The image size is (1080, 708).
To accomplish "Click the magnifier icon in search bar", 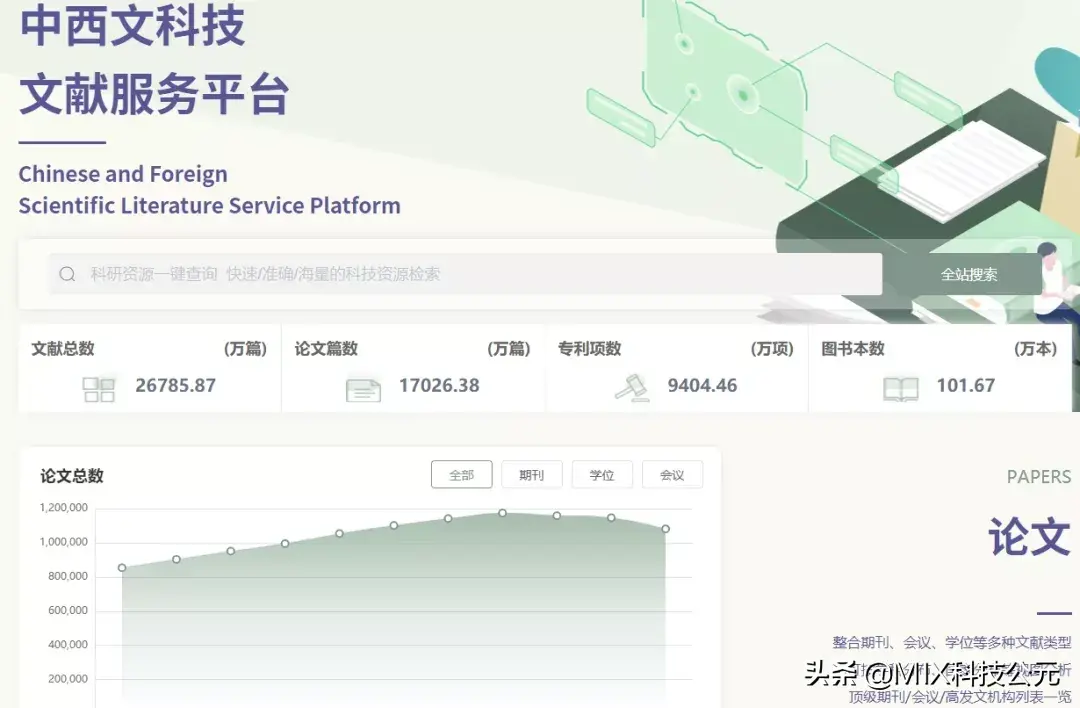I will [x=67, y=274].
